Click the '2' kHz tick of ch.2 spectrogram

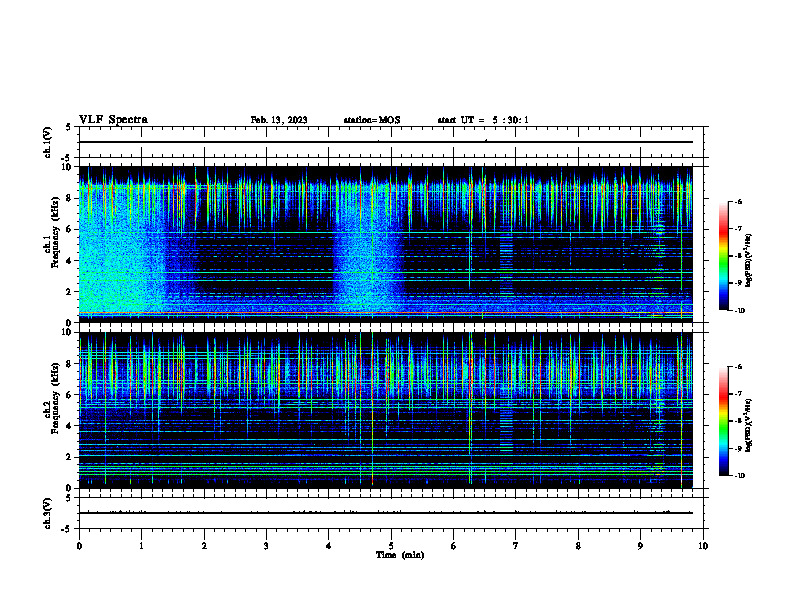70,457
